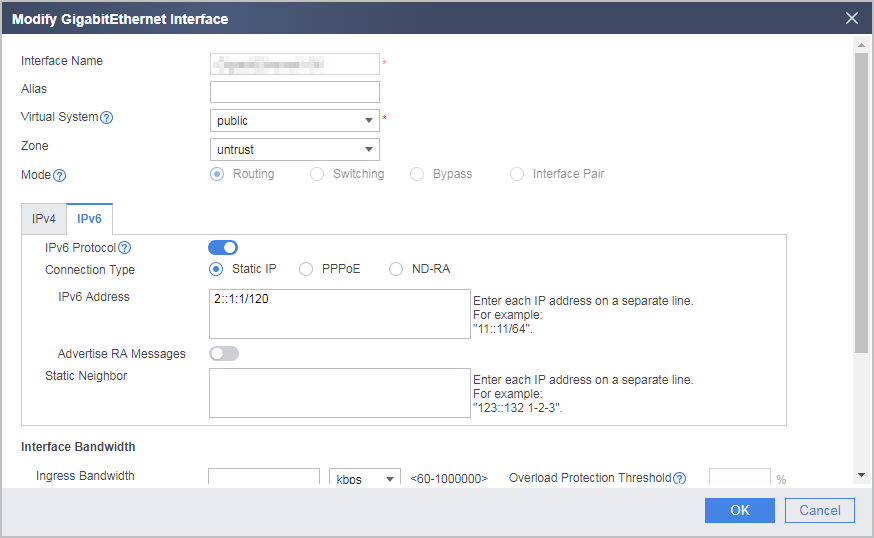Click the Alias input field
The width and height of the screenshot is (874, 538).
tap(295, 92)
